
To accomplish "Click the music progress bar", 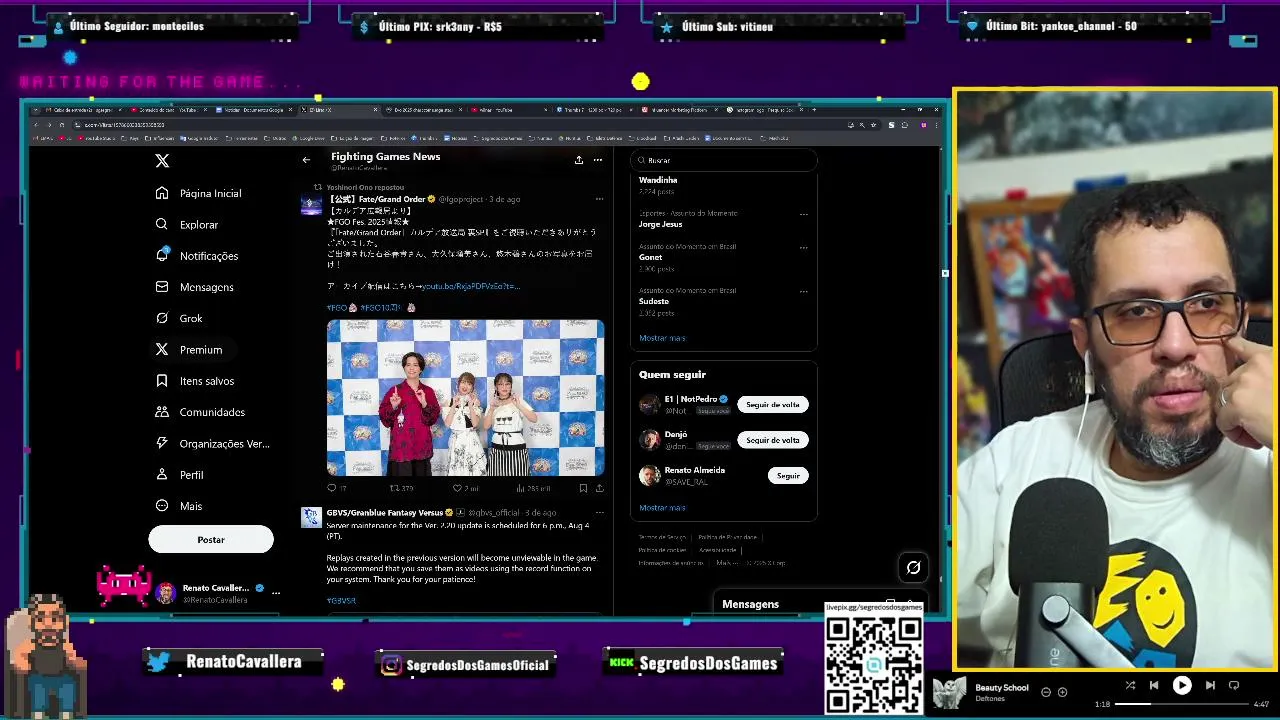I will [x=1181, y=704].
